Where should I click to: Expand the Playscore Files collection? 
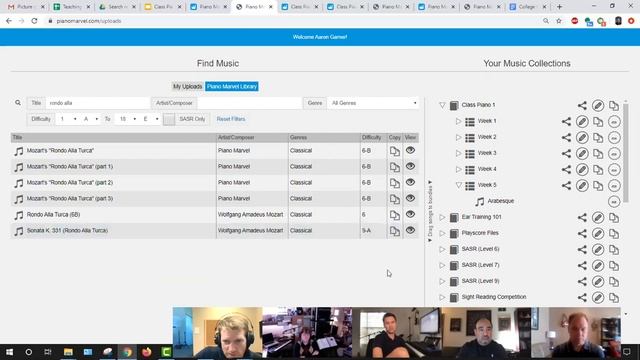[x=442, y=233]
